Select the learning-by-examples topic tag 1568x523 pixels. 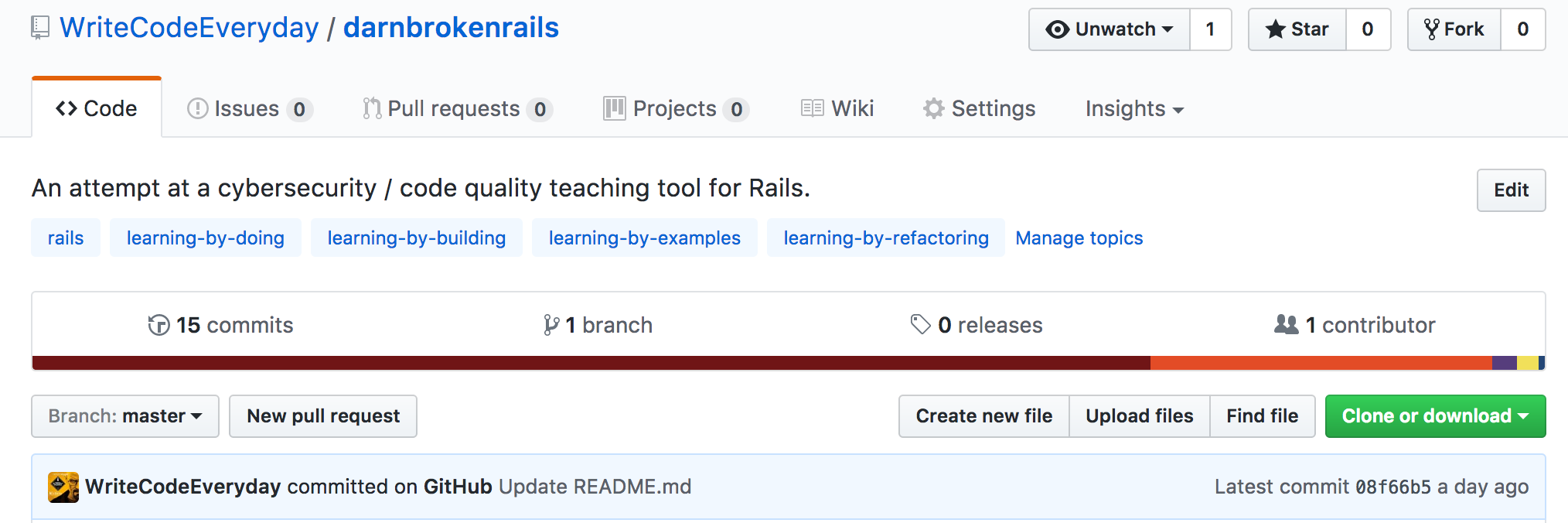pyautogui.click(x=645, y=238)
